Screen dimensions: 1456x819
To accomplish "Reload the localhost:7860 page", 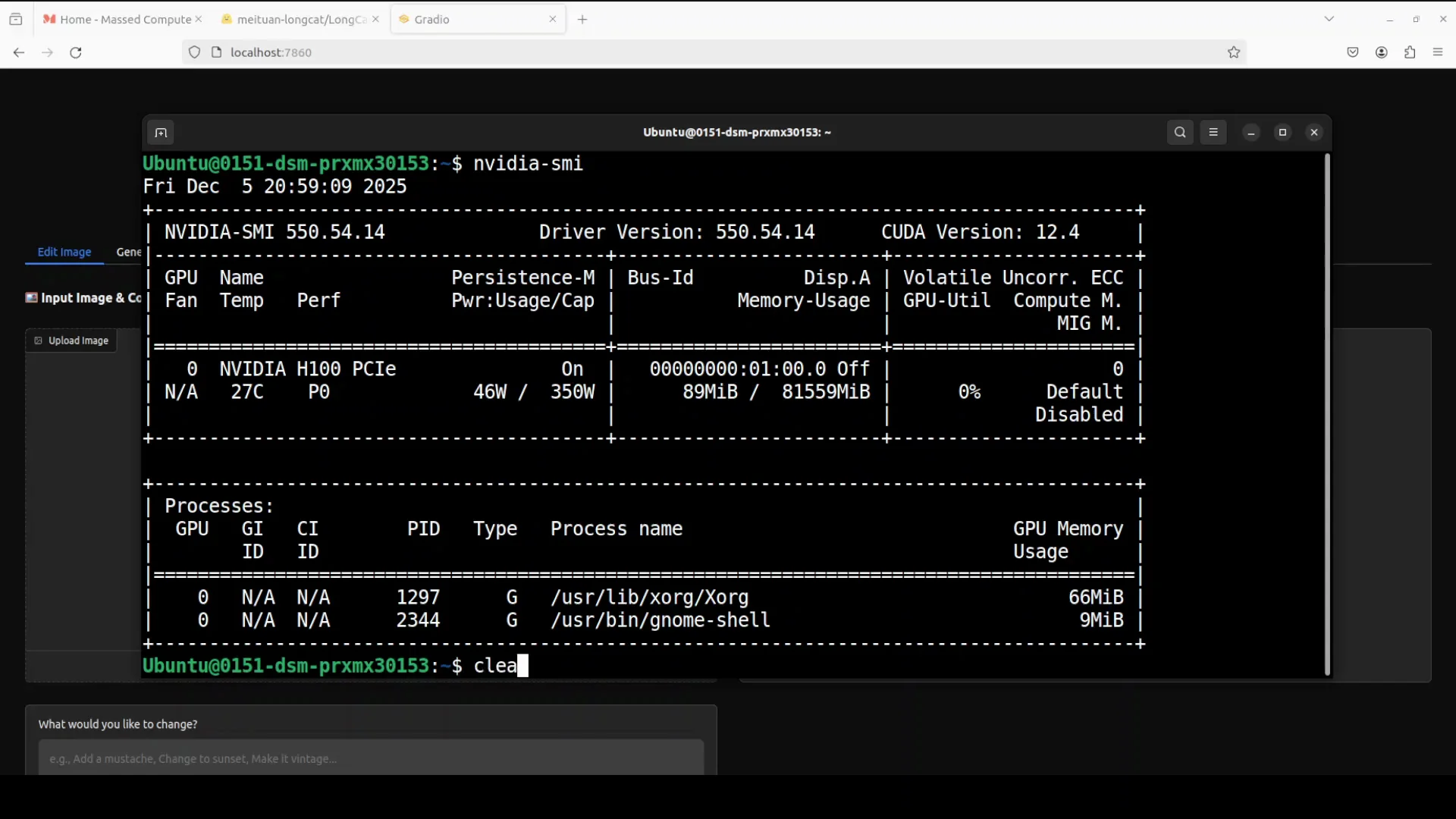I will click(x=76, y=52).
